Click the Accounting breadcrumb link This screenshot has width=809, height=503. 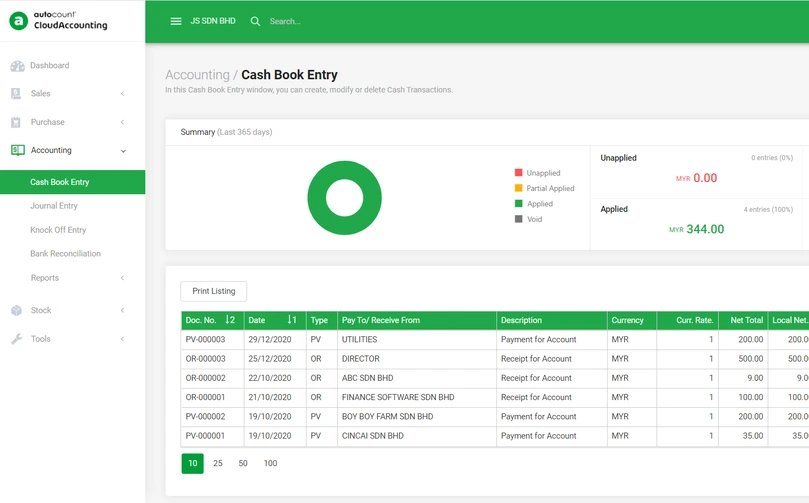click(197, 75)
